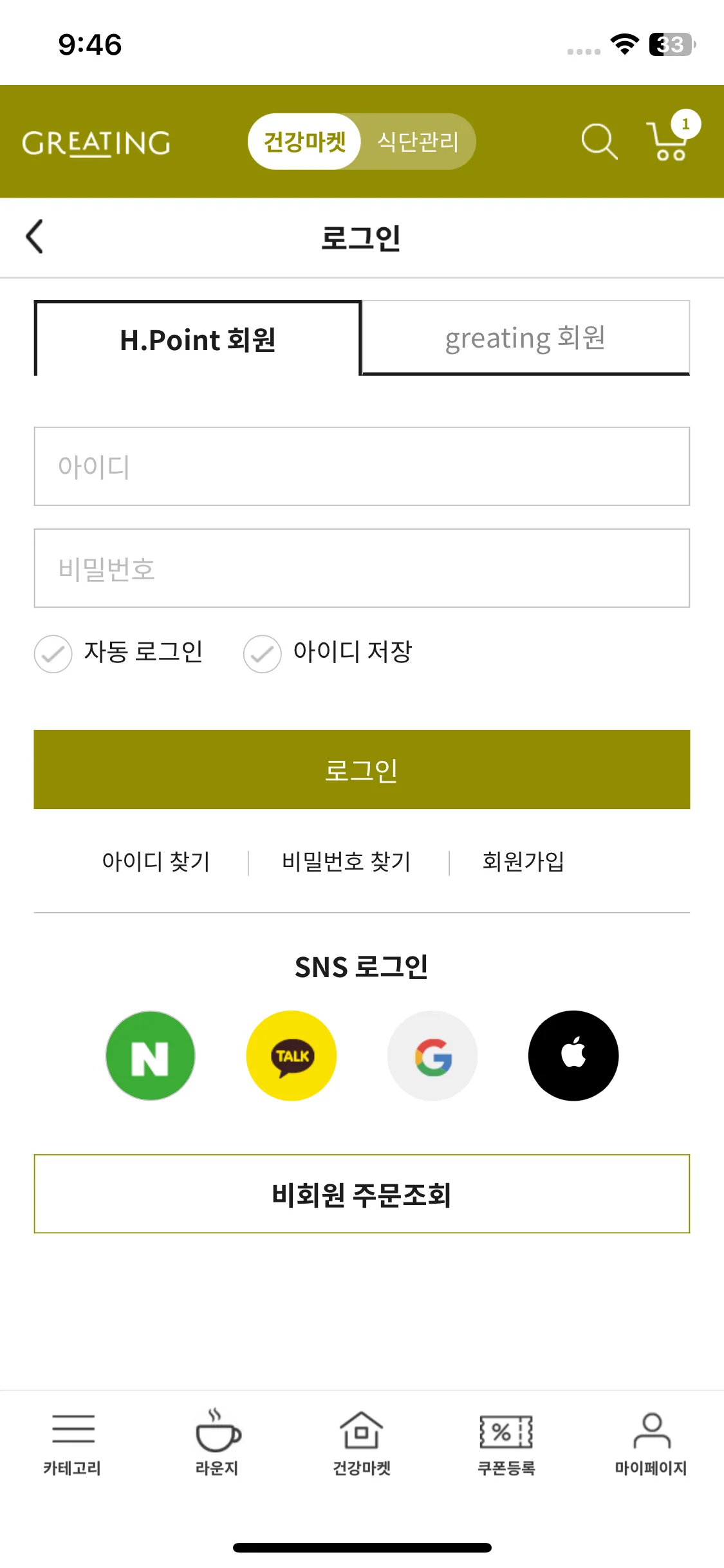Select the H.Point 회원 tab
The image size is (724, 1568).
(198, 339)
